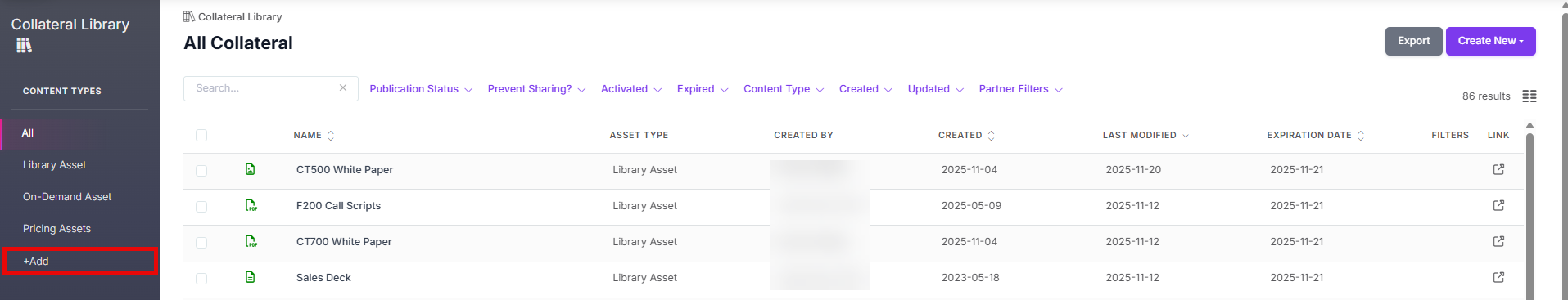Click last modified date 2025-11-20
The width and height of the screenshot is (1568, 300).
pos(1133,170)
